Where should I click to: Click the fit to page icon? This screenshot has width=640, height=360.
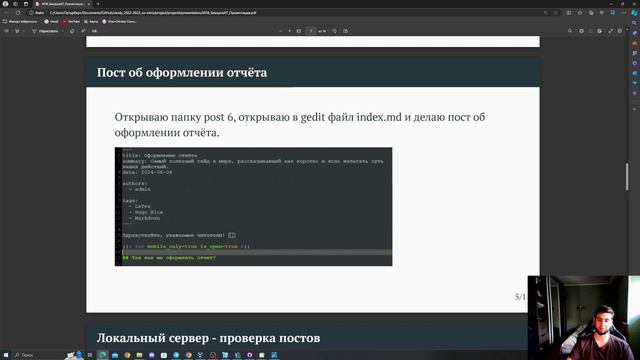pos(299,31)
